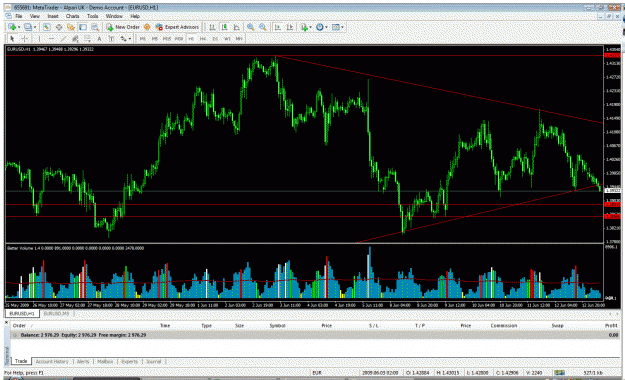Open the Mailbox tab

[x=105, y=362]
